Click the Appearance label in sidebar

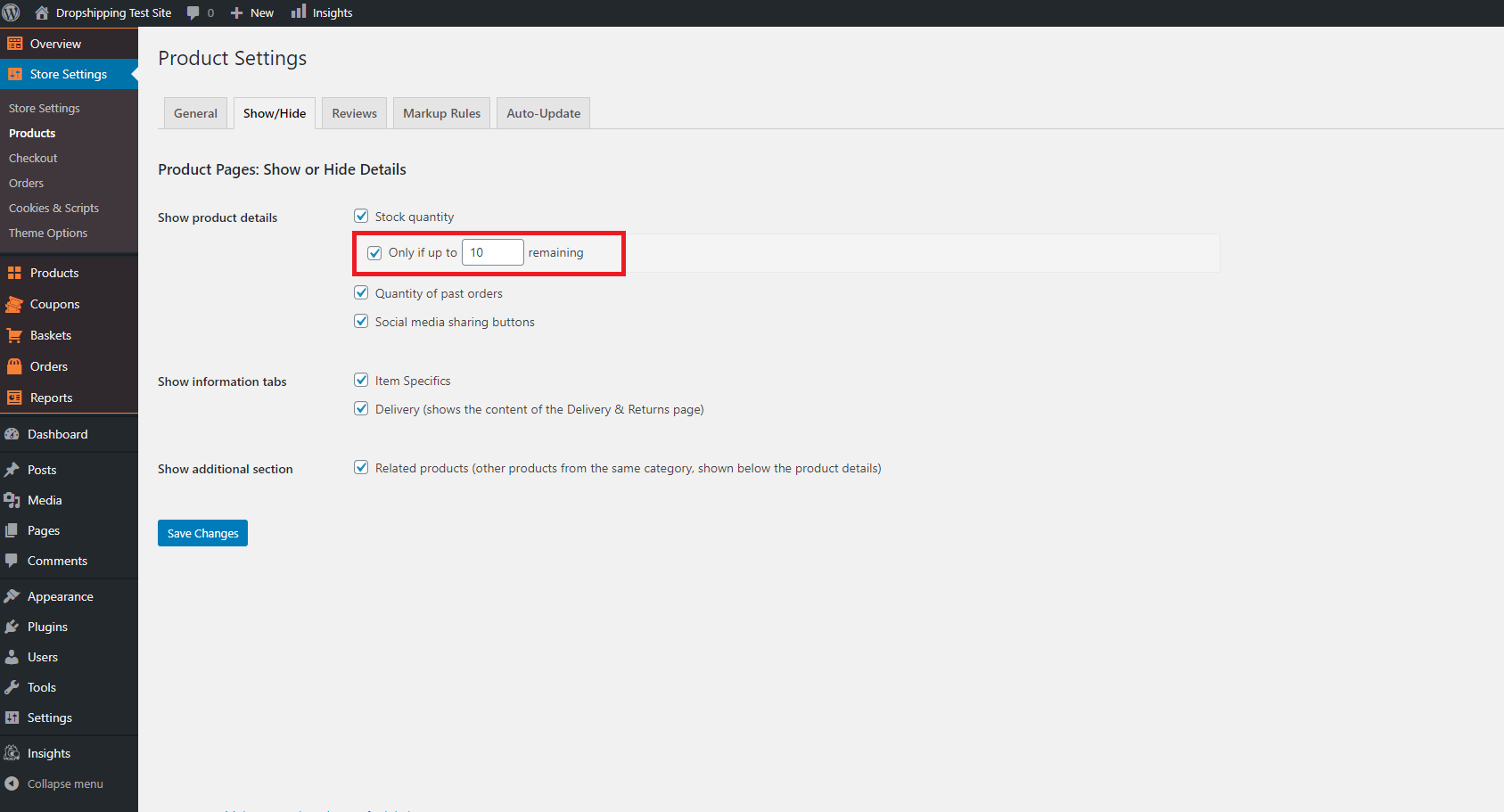(x=61, y=596)
